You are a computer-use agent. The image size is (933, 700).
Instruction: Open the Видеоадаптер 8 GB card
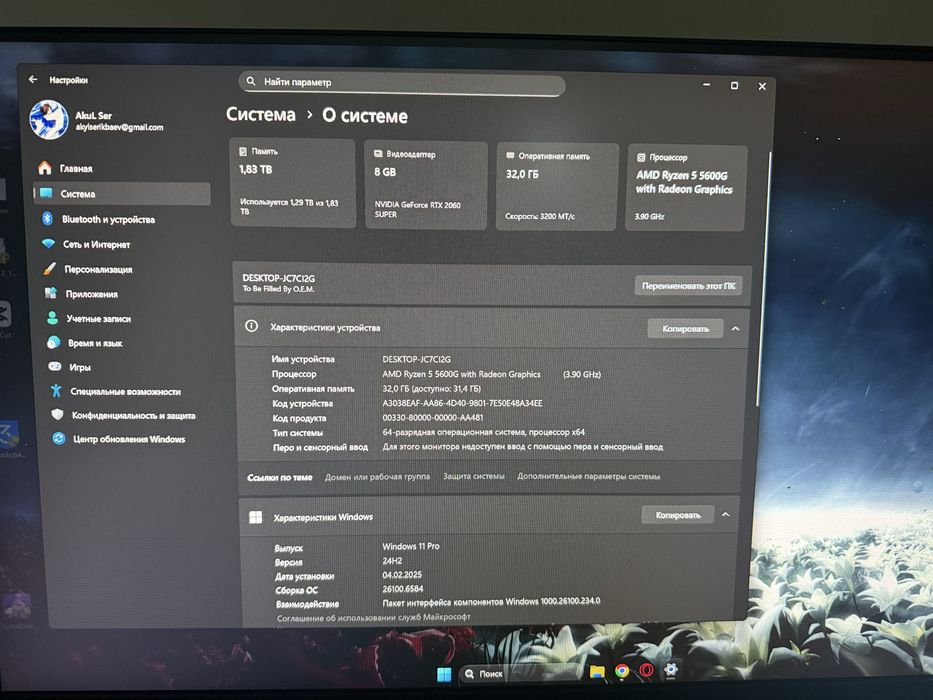coord(426,185)
